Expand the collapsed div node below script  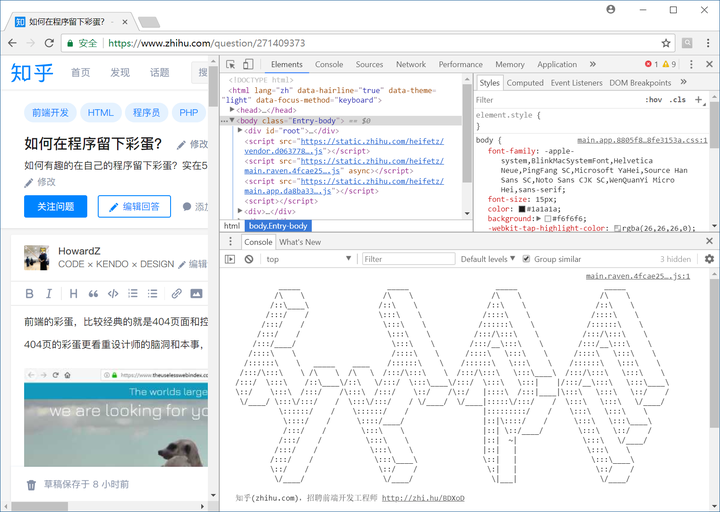pyautogui.click(x=240, y=211)
